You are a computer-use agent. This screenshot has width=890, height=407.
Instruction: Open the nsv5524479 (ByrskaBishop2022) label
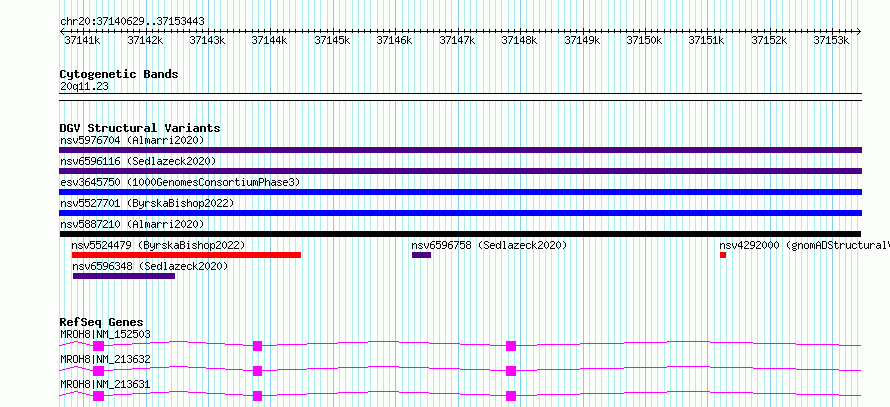(158, 245)
